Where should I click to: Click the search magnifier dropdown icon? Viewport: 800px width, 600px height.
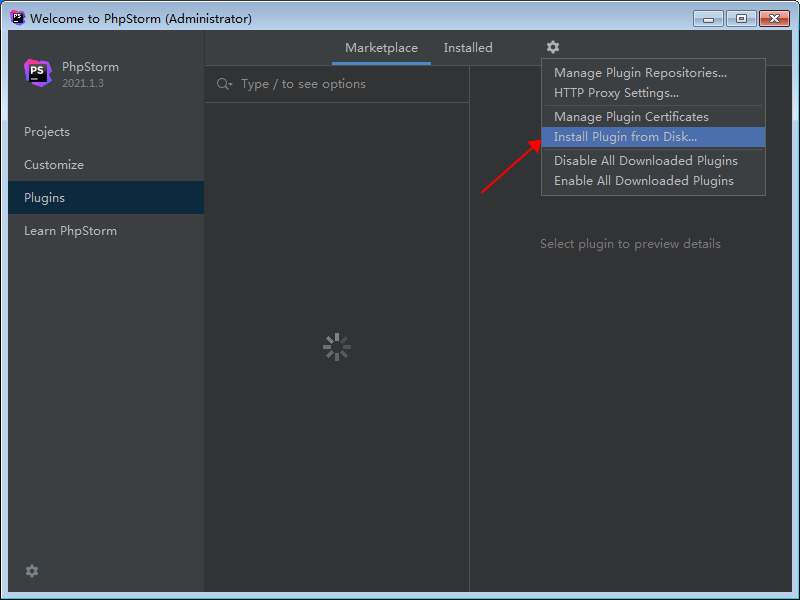pos(224,84)
